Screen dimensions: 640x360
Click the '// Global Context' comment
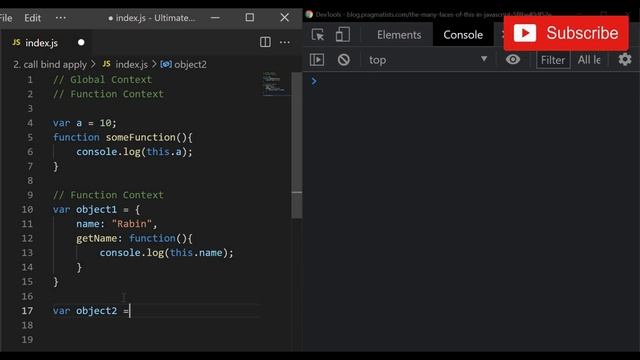pyautogui.click(x=102, y=80)
